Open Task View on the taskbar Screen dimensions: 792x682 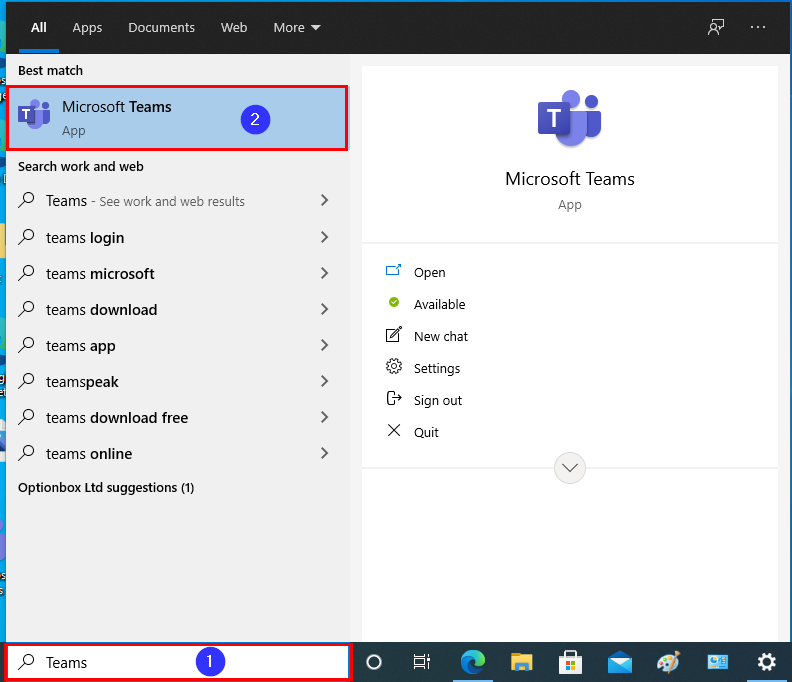point(422,662)
